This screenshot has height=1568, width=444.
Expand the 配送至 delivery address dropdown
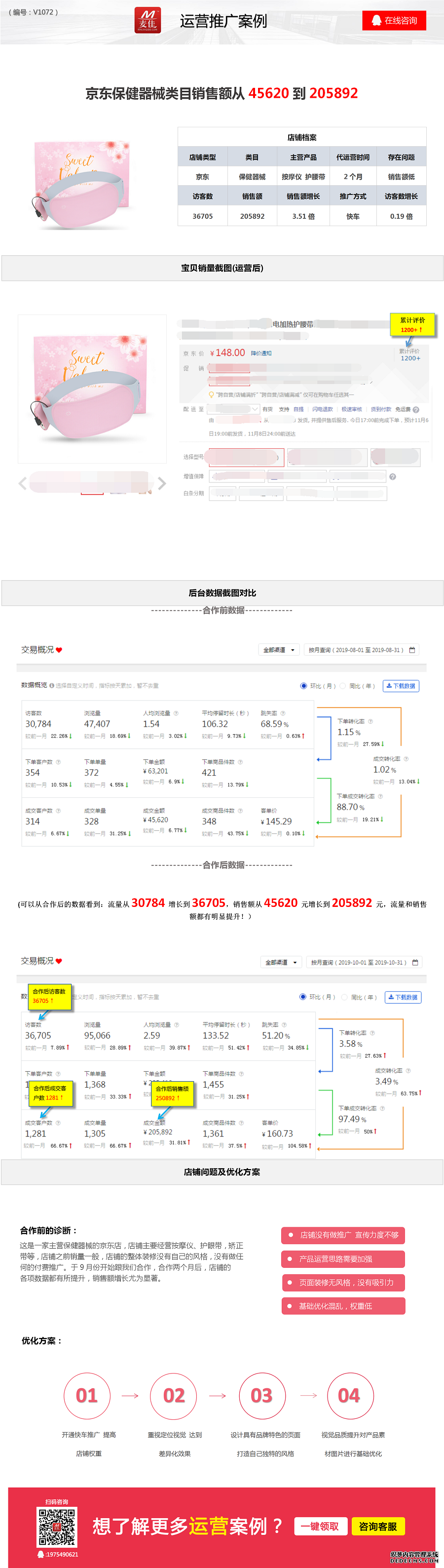point(233,410)
